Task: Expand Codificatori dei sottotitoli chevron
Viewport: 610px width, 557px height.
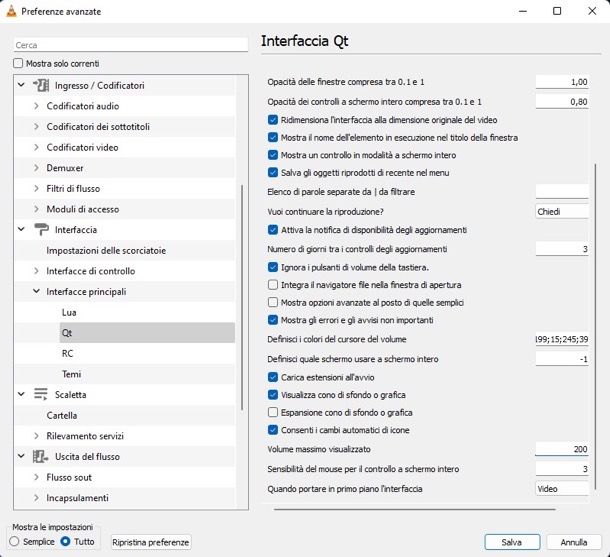Action: click(36, 126)
